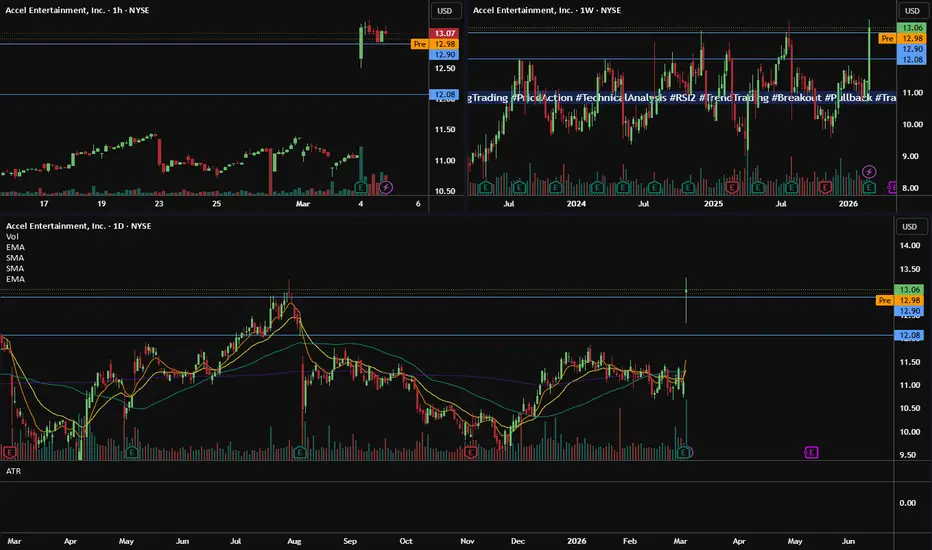
Task: Click the red weekly earnings marker just right of 2025
Action: point(732,187)
